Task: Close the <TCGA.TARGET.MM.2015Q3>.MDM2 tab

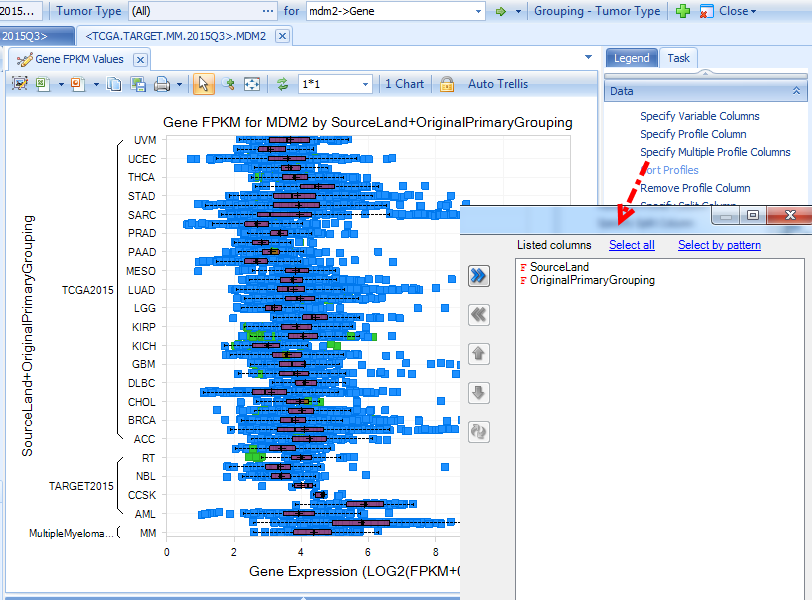Action: point(282,36)
